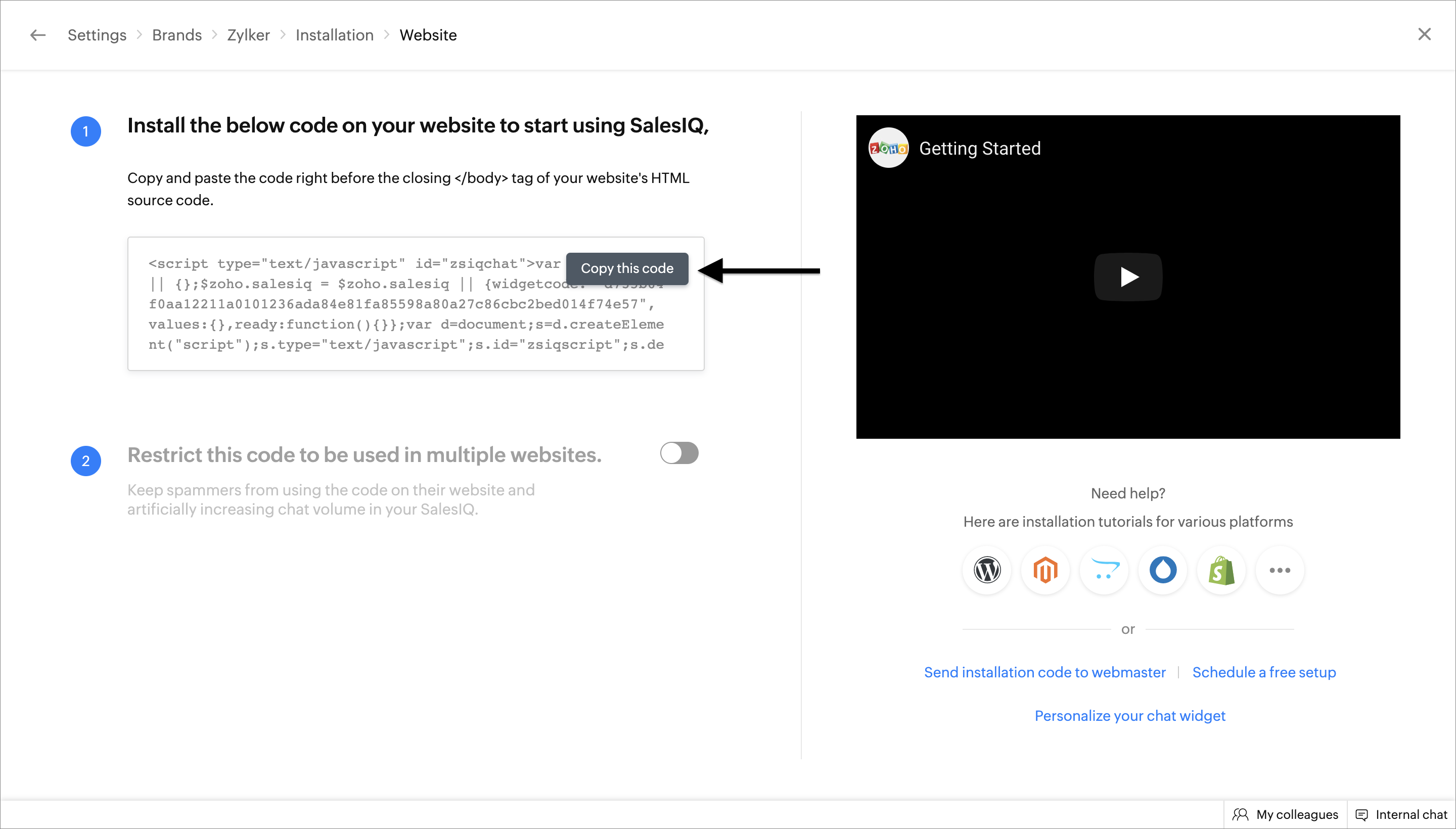Enable restrict code to multiple websites toggle
Screen dimensions: 1456x829
click(x=679, y=453)
